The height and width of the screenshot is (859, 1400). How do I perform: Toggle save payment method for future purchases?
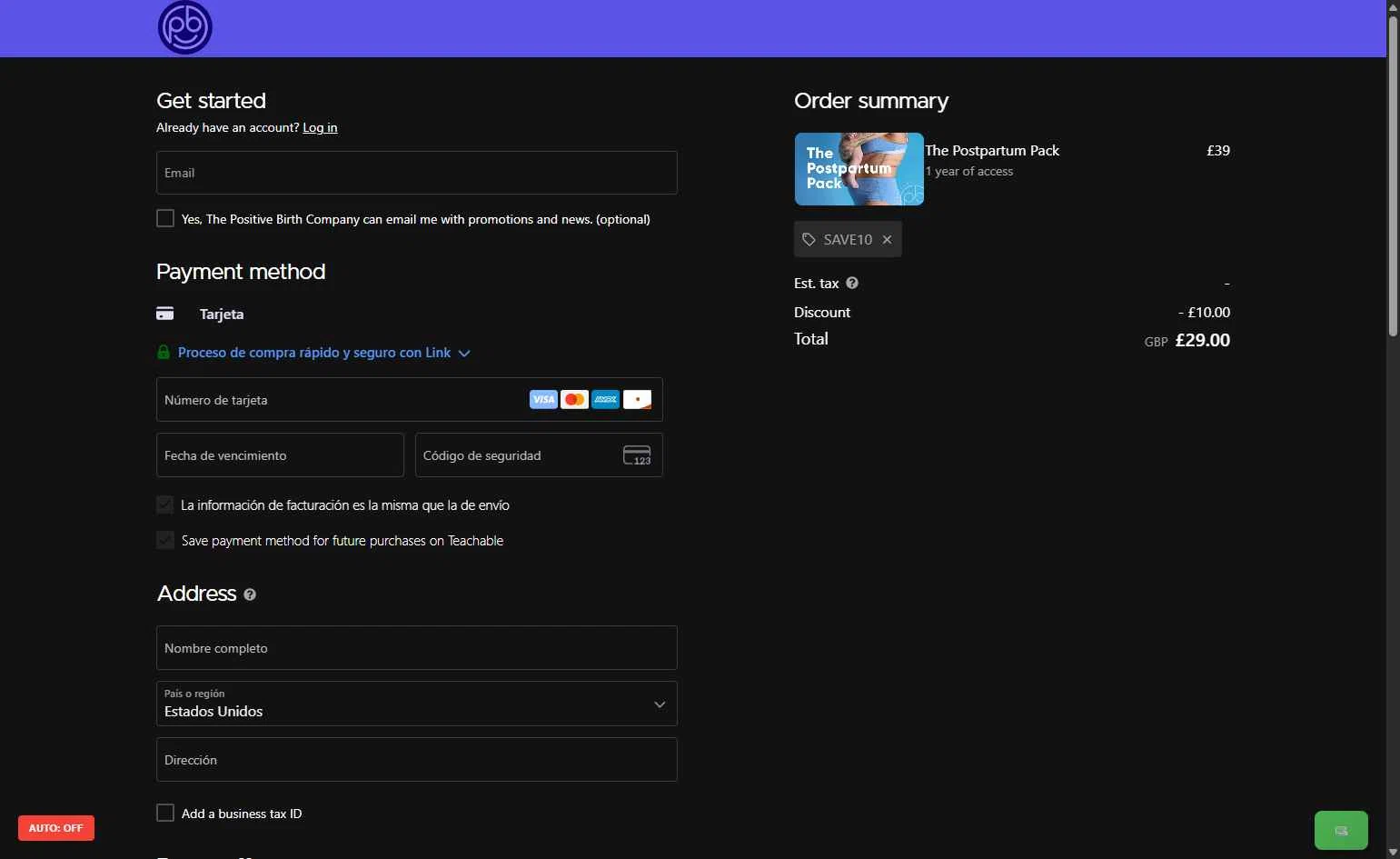pos(165,540)
